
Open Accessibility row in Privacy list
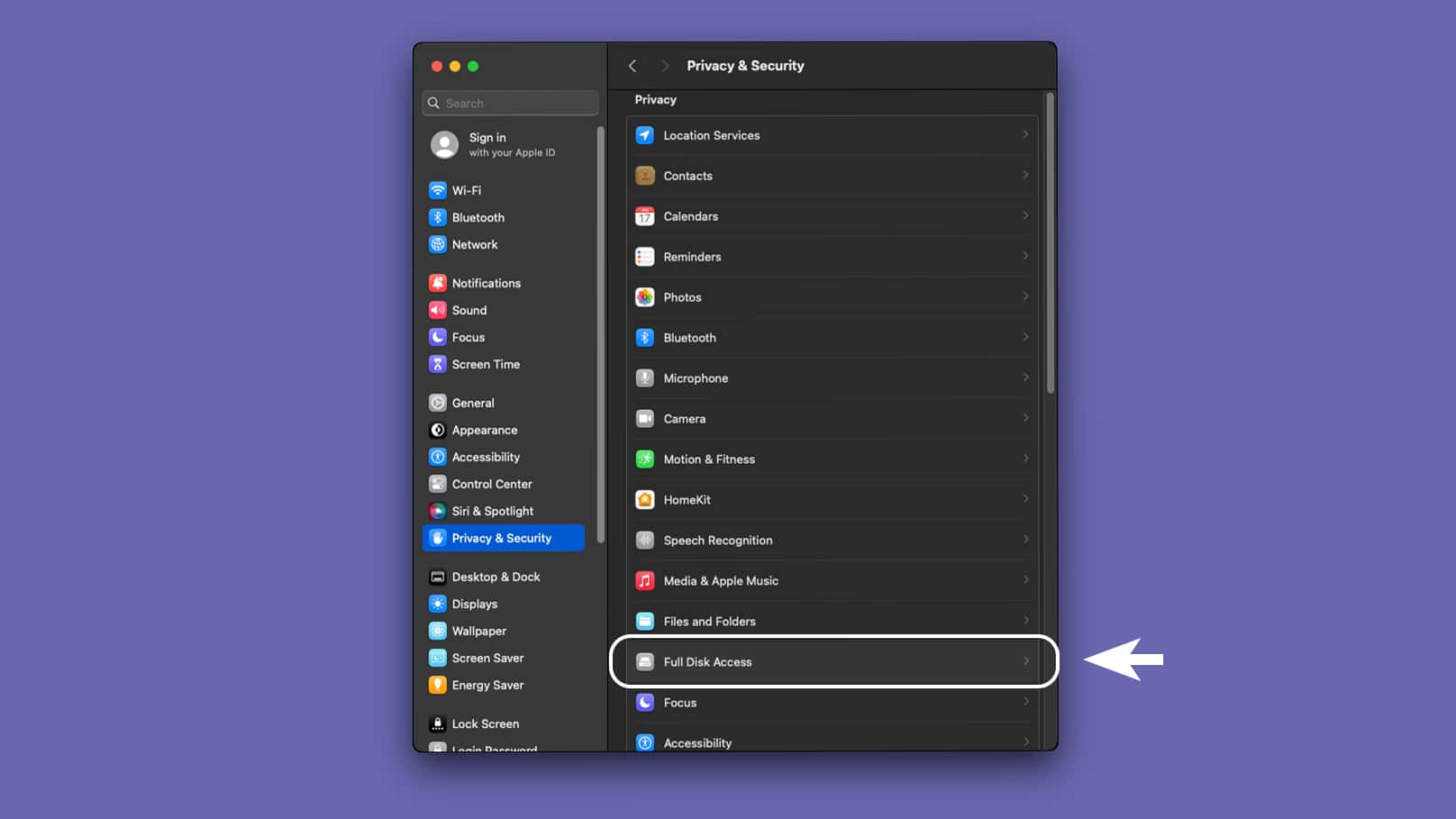pos(833,742)
